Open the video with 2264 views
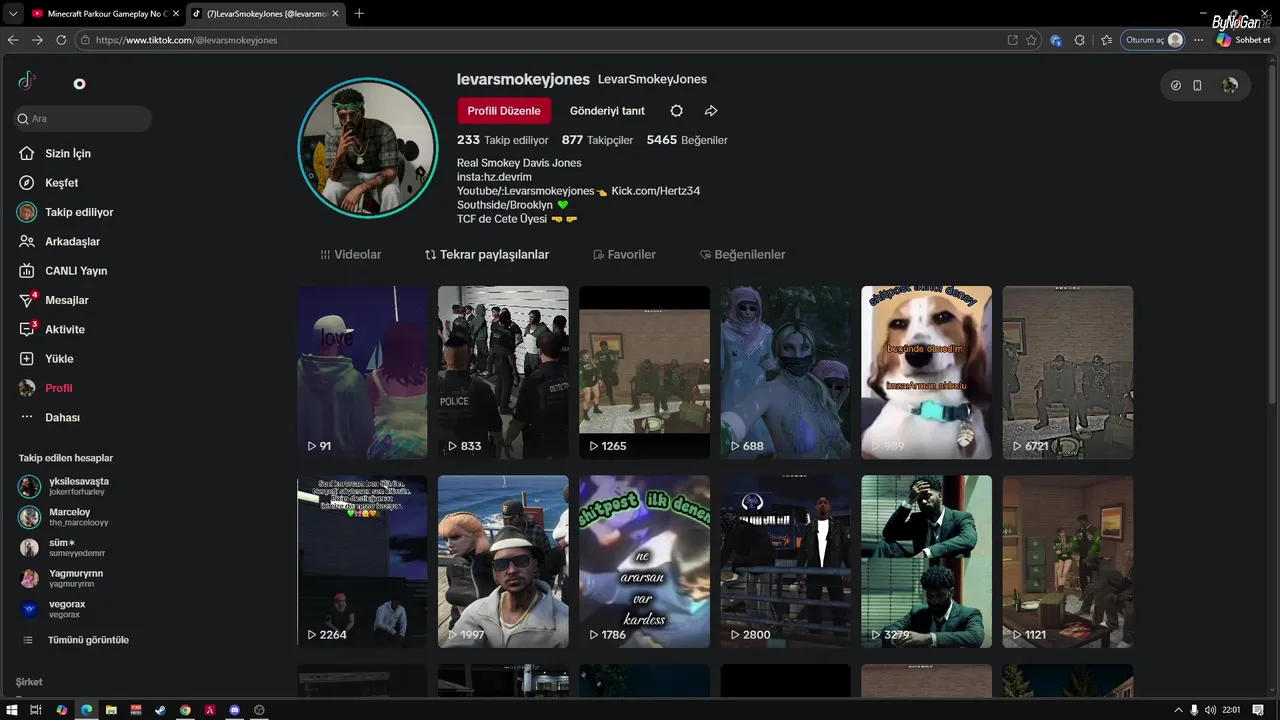 point(362,561)
